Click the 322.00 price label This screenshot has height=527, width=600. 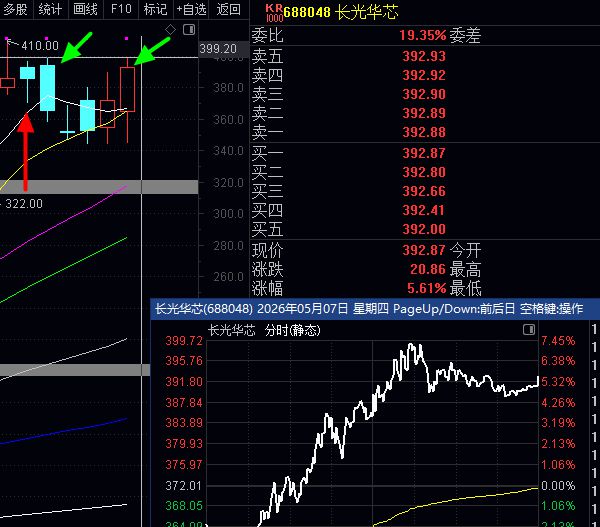(x=24, y=204)
